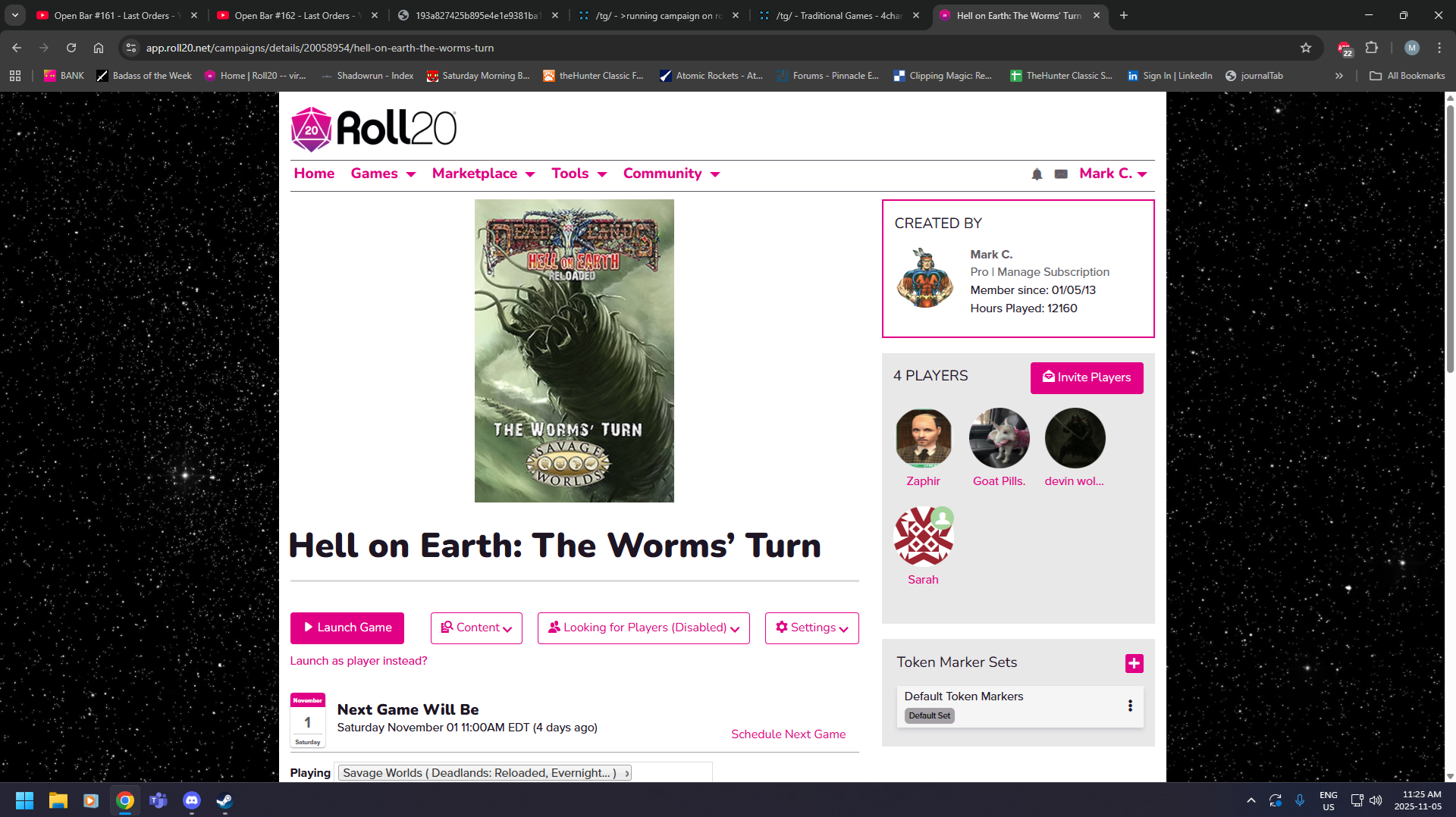This screenshot has width=1456, height=817.
Task: Open Discord from the taskbar
Action: [192, 800]
